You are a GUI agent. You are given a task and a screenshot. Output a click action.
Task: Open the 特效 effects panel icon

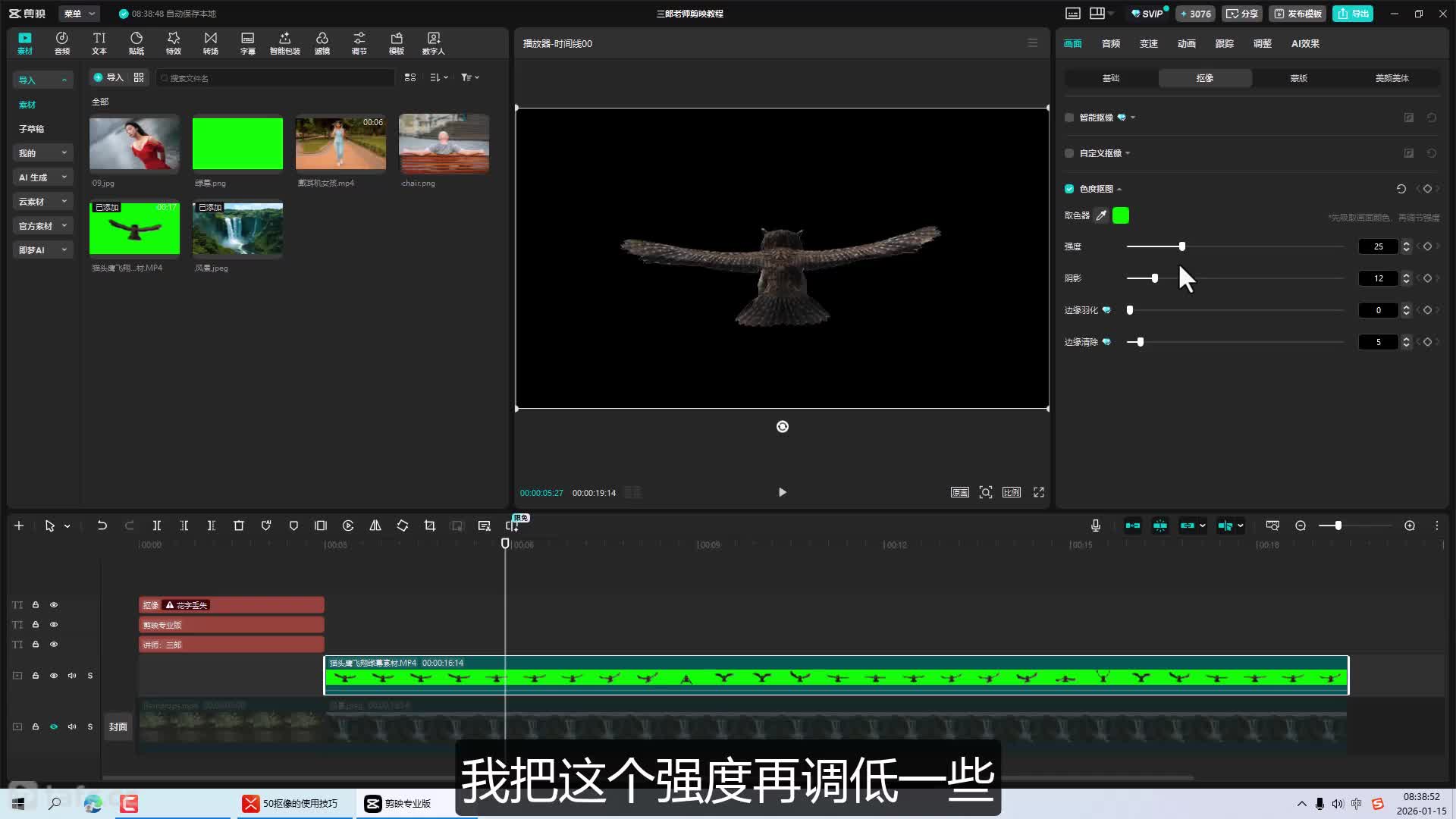pyautogui.click(x=174, y=42)
